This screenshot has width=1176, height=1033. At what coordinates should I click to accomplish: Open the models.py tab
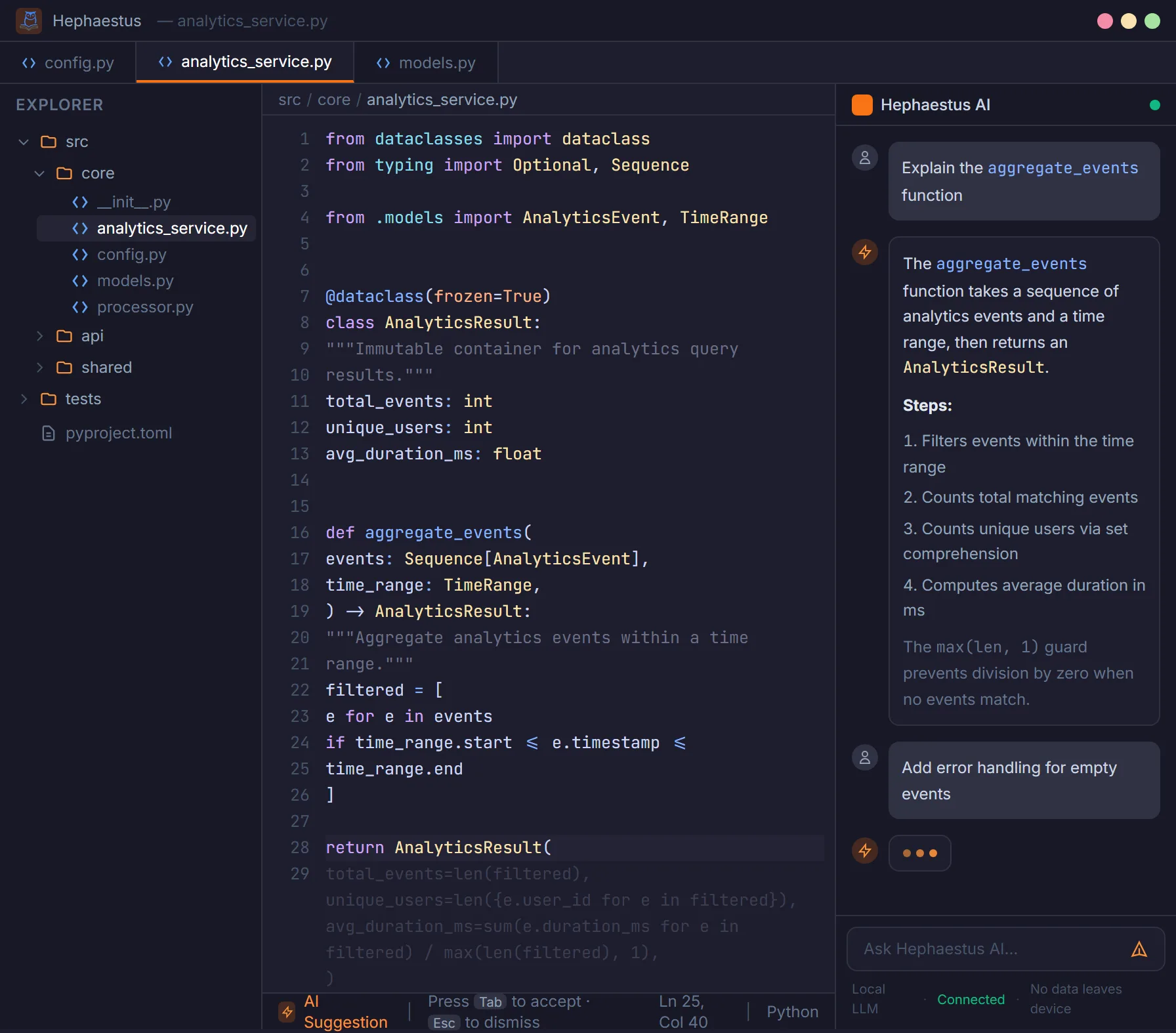point(426,63)
